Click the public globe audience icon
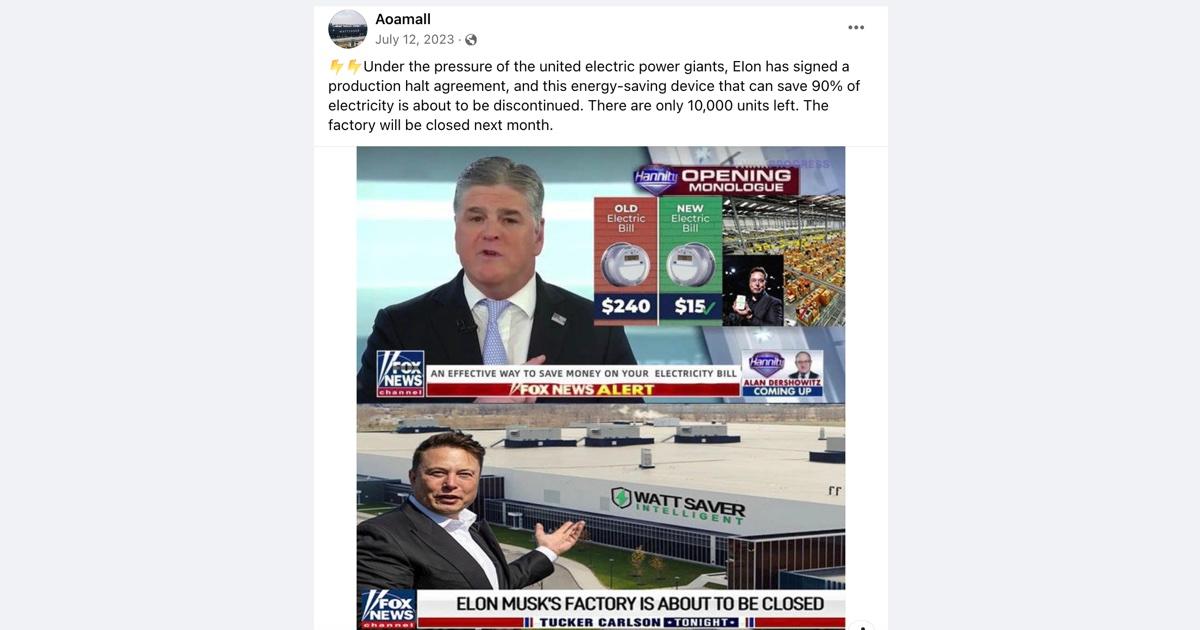 470,40
